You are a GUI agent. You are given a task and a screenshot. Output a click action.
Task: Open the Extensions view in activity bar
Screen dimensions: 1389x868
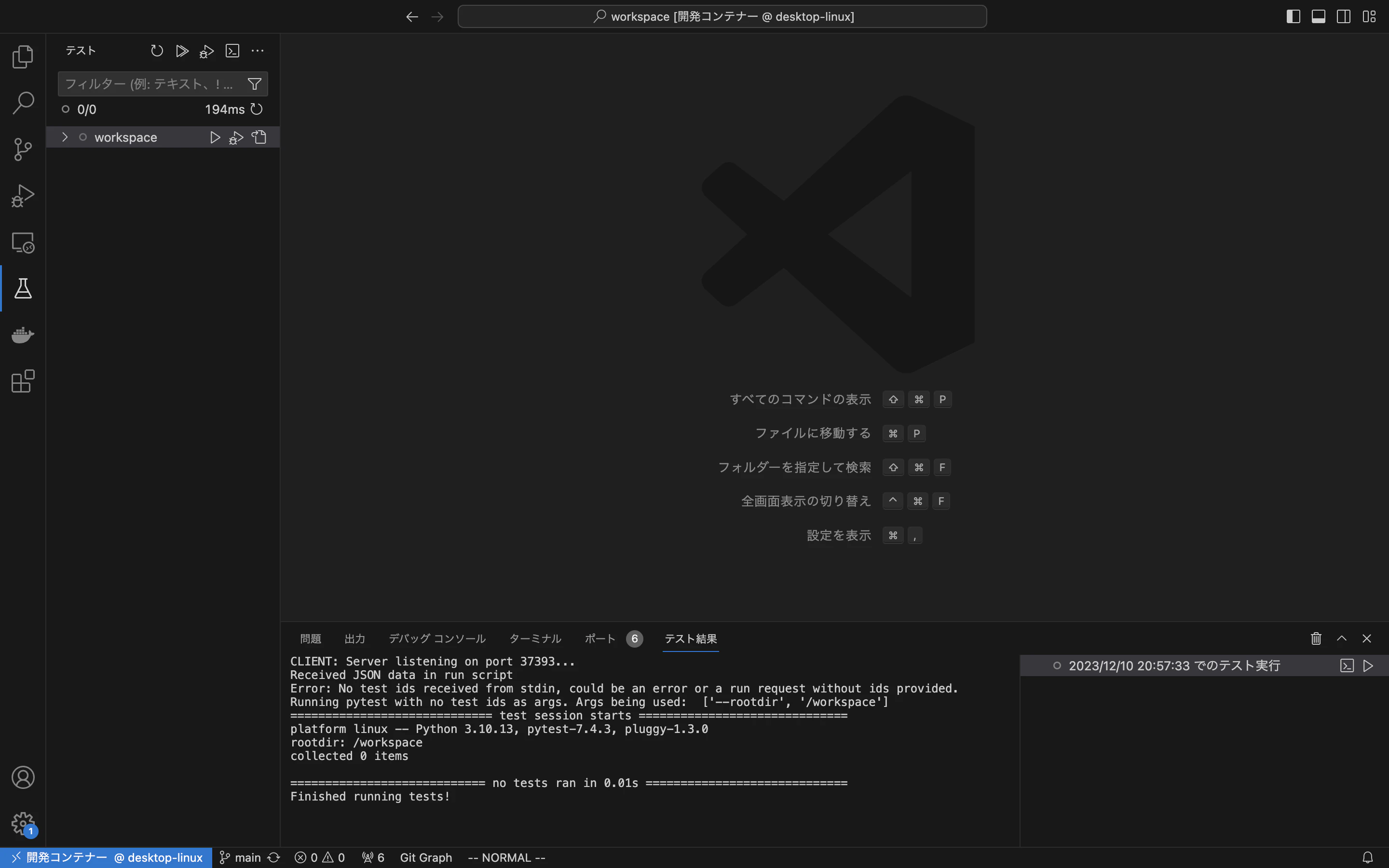(23, 381)
